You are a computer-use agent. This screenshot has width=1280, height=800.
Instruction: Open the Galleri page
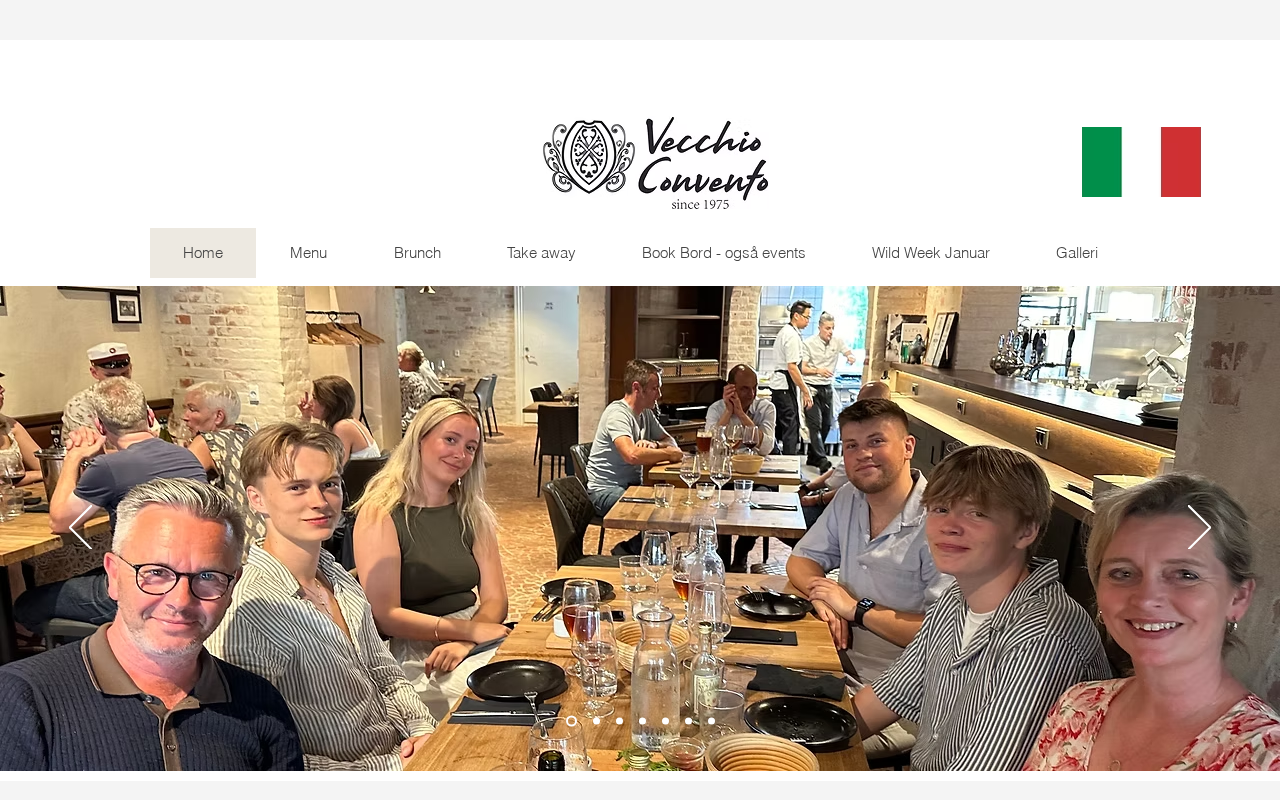1077,253
